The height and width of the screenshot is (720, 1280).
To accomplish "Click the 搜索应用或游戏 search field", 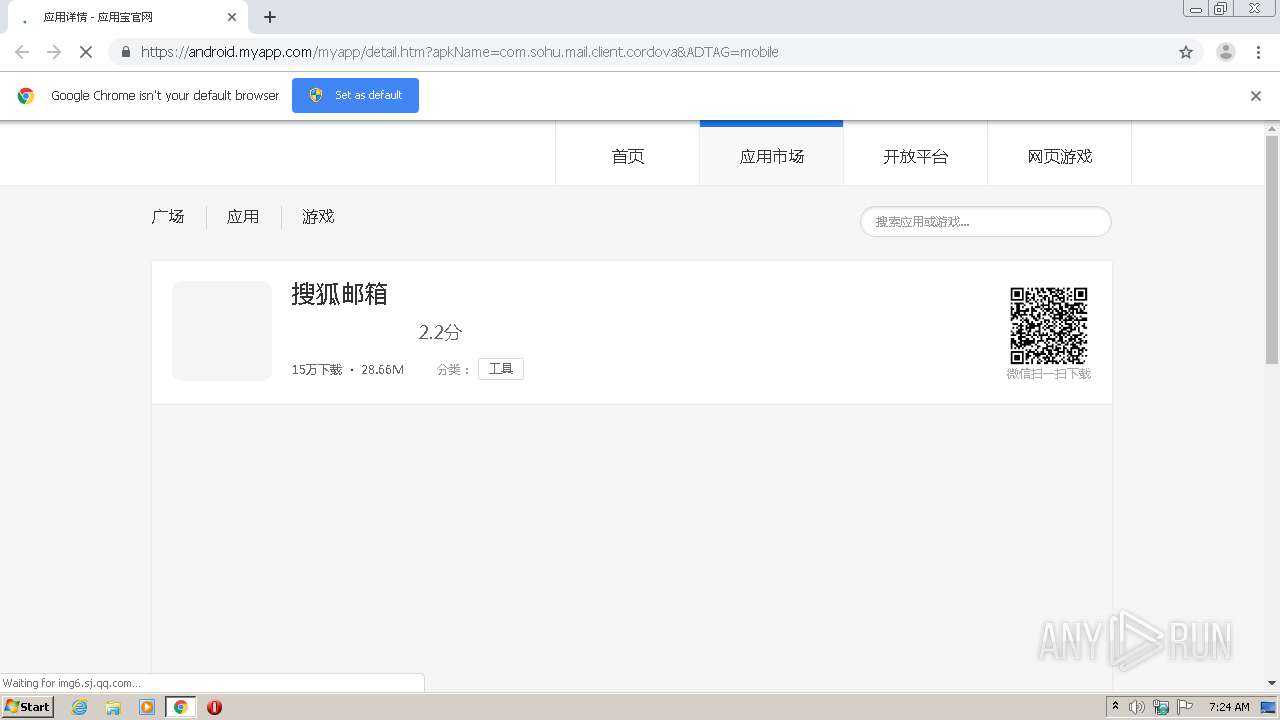I will [986, 222].
